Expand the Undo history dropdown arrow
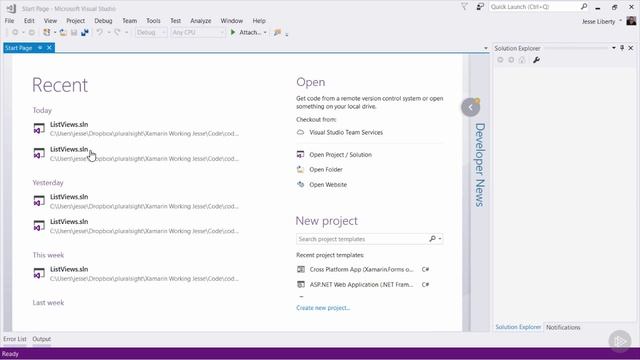 109,32
